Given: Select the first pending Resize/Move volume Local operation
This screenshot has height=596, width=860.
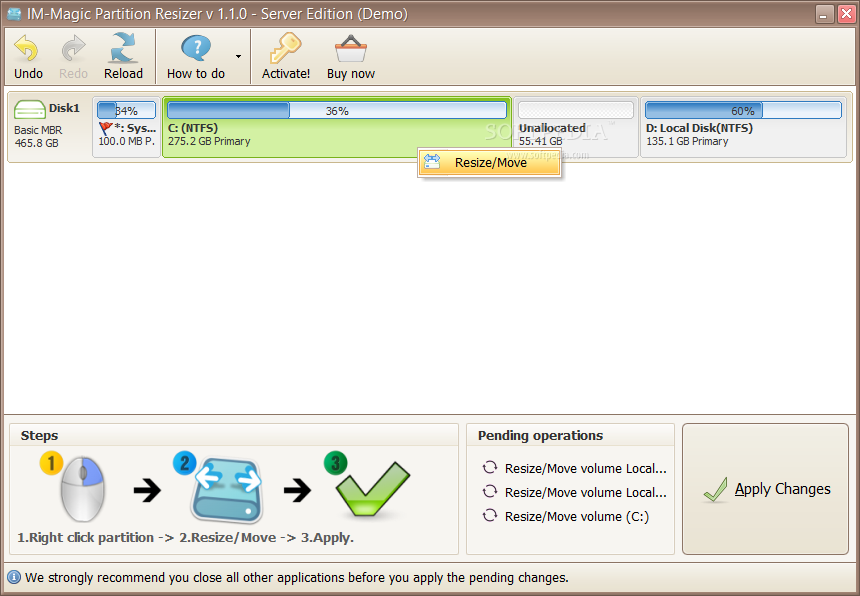Looking at the screenshot, I should 585,468.
